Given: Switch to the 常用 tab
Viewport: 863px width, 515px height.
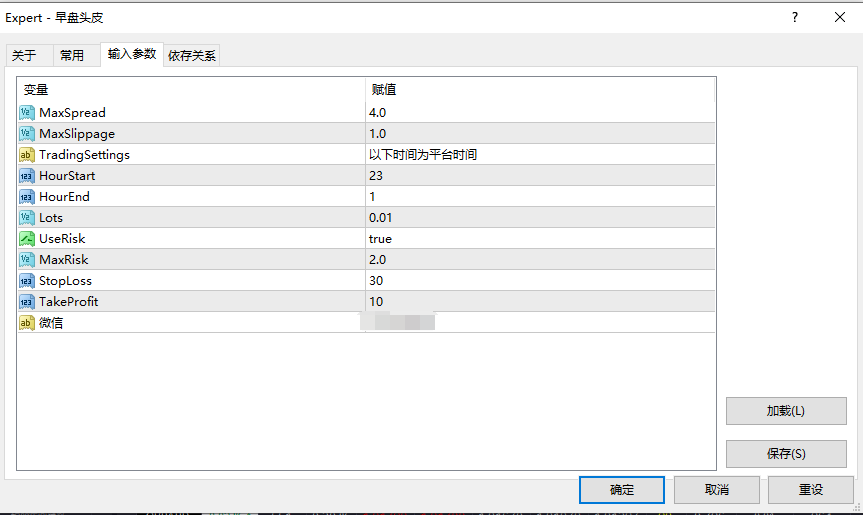Looking at the screenshot, I should (72, 56).
